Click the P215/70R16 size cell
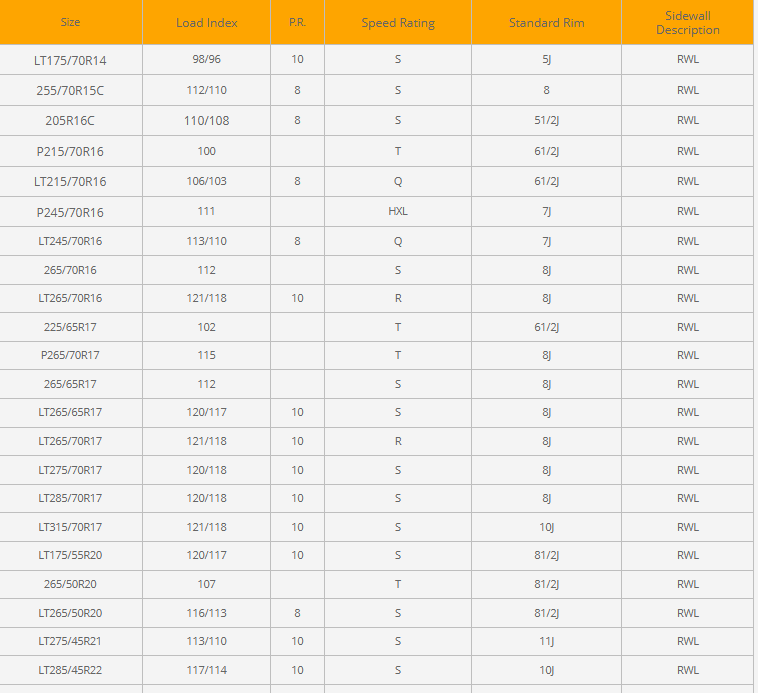758x693 pixels. point(70,152)
